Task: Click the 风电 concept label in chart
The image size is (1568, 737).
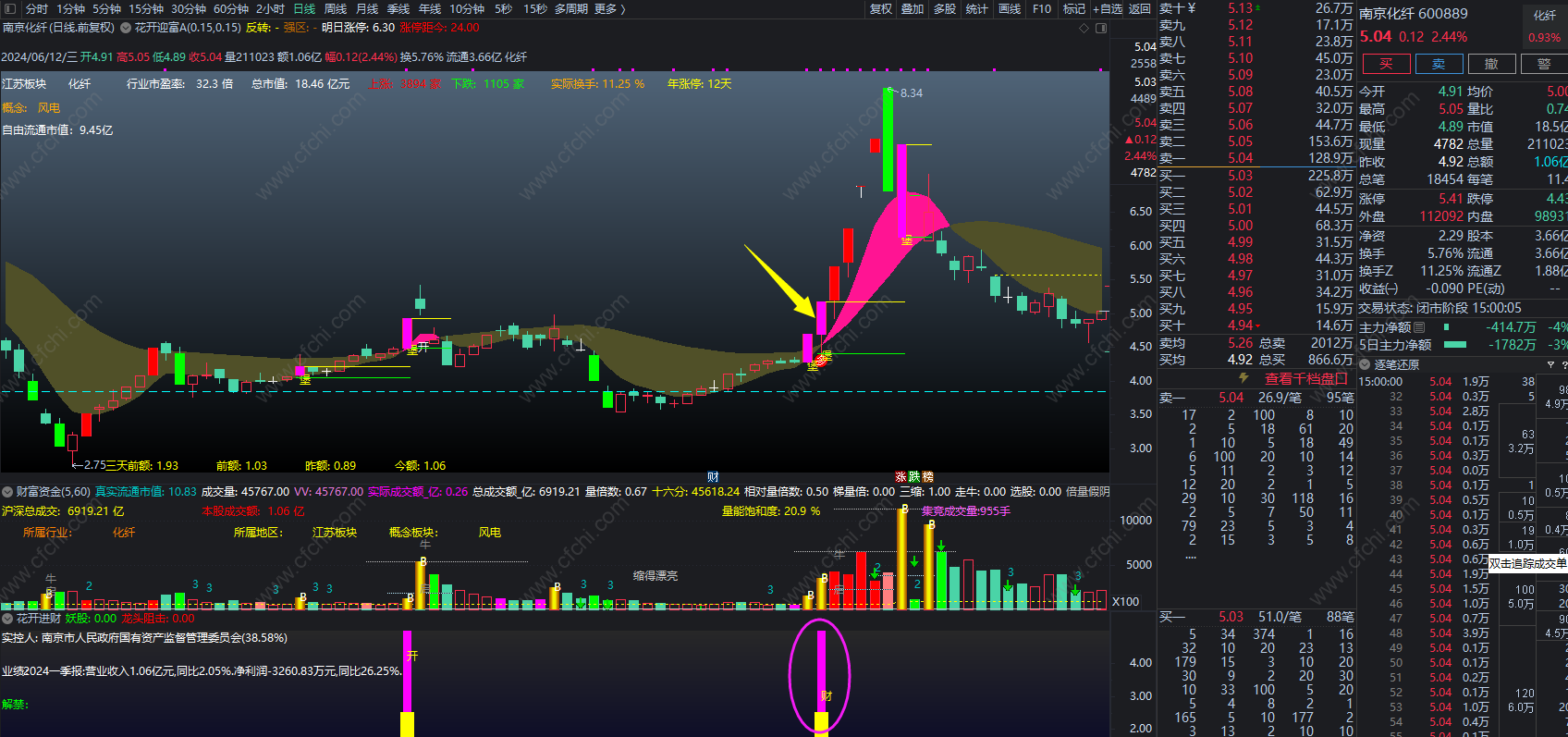Action: pyautogui.click(x=49, y=107)
